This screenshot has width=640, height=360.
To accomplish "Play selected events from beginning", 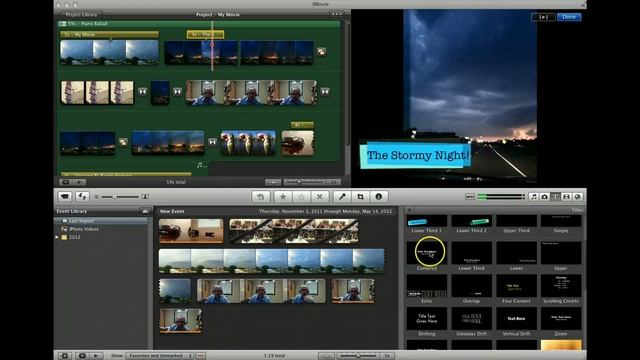I will pyautogui.click(x=96, y=356).
